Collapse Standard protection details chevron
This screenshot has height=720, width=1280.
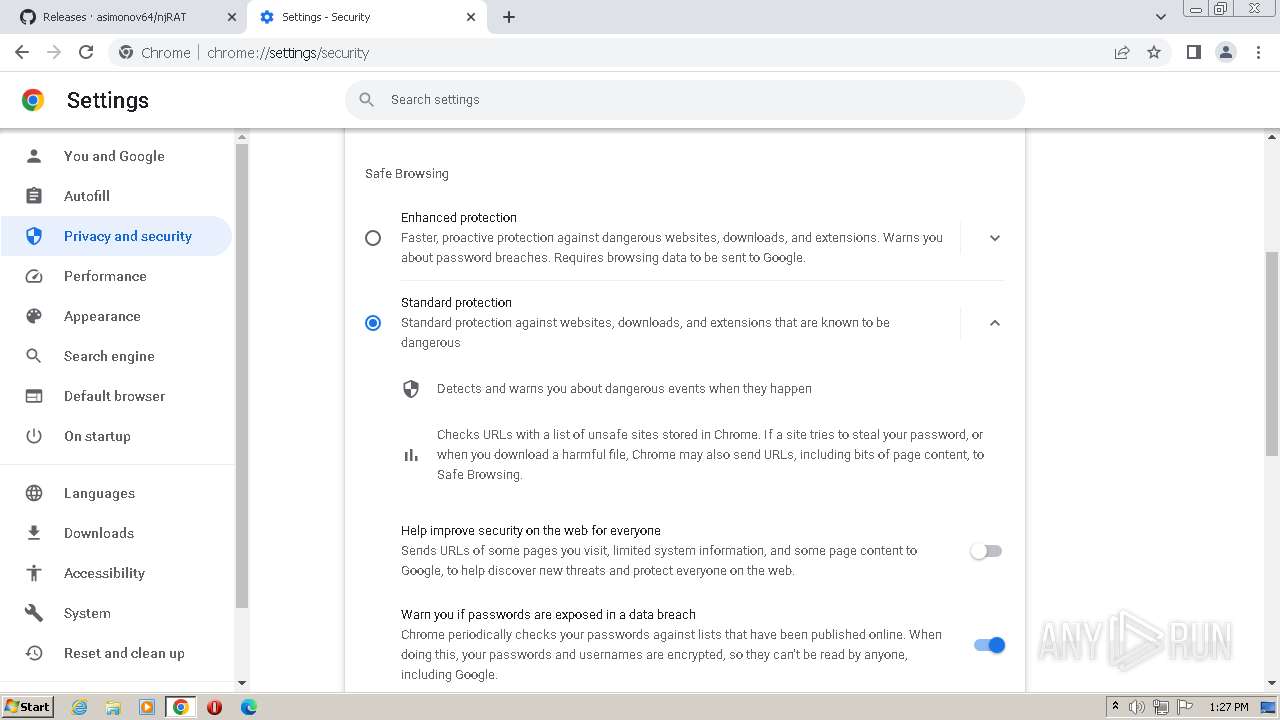pos(994,323)
